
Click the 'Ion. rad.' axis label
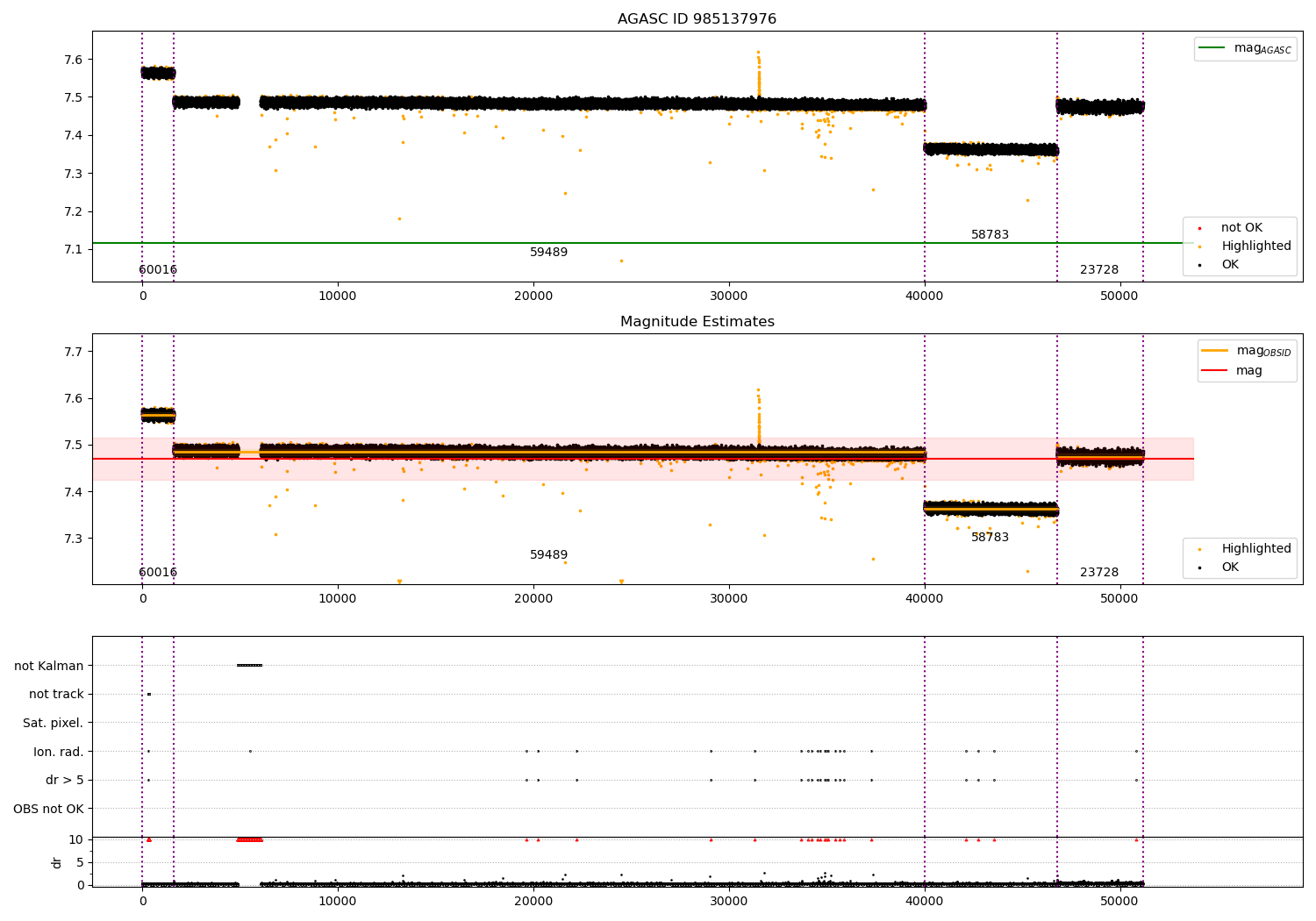59,752
